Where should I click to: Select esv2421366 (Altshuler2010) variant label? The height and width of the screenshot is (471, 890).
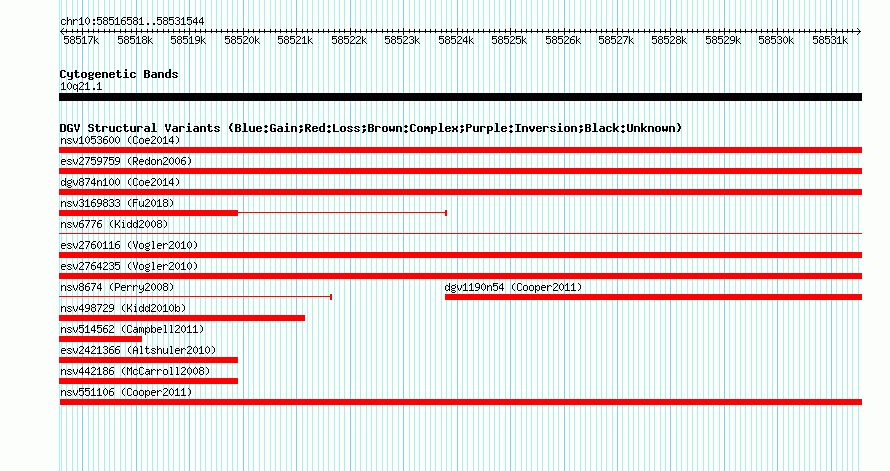(138, 350)
